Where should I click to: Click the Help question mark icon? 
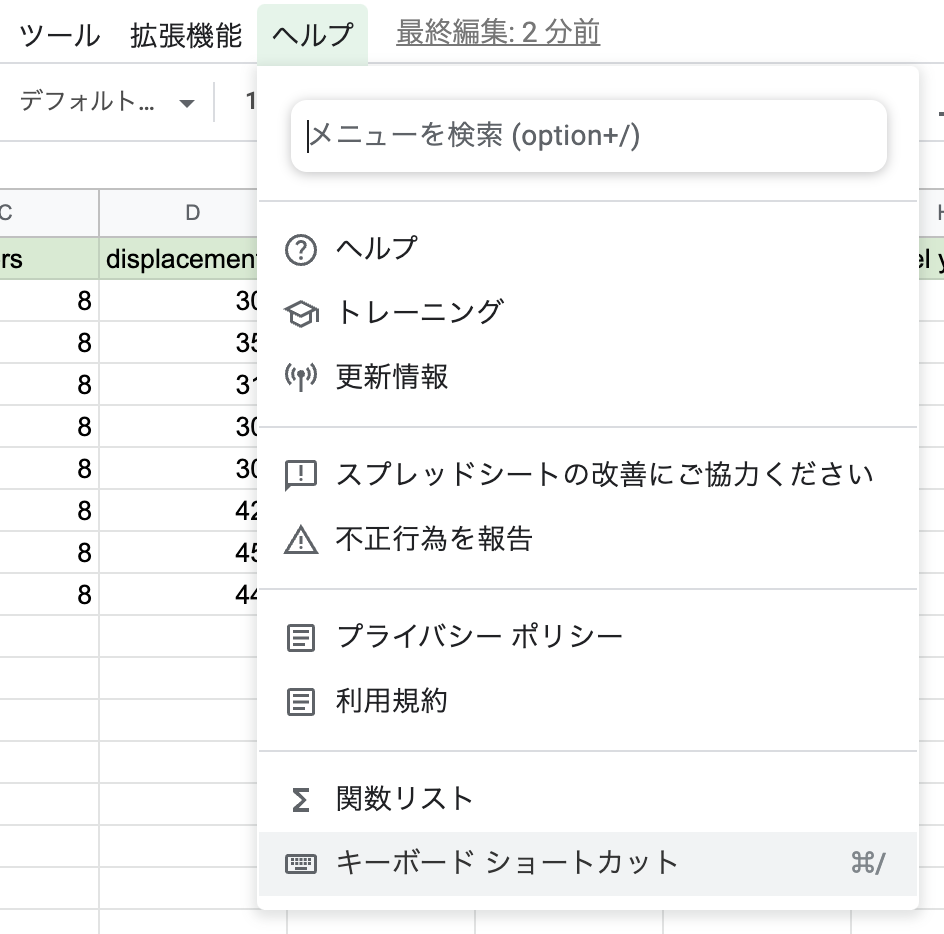tap(301, 249)
